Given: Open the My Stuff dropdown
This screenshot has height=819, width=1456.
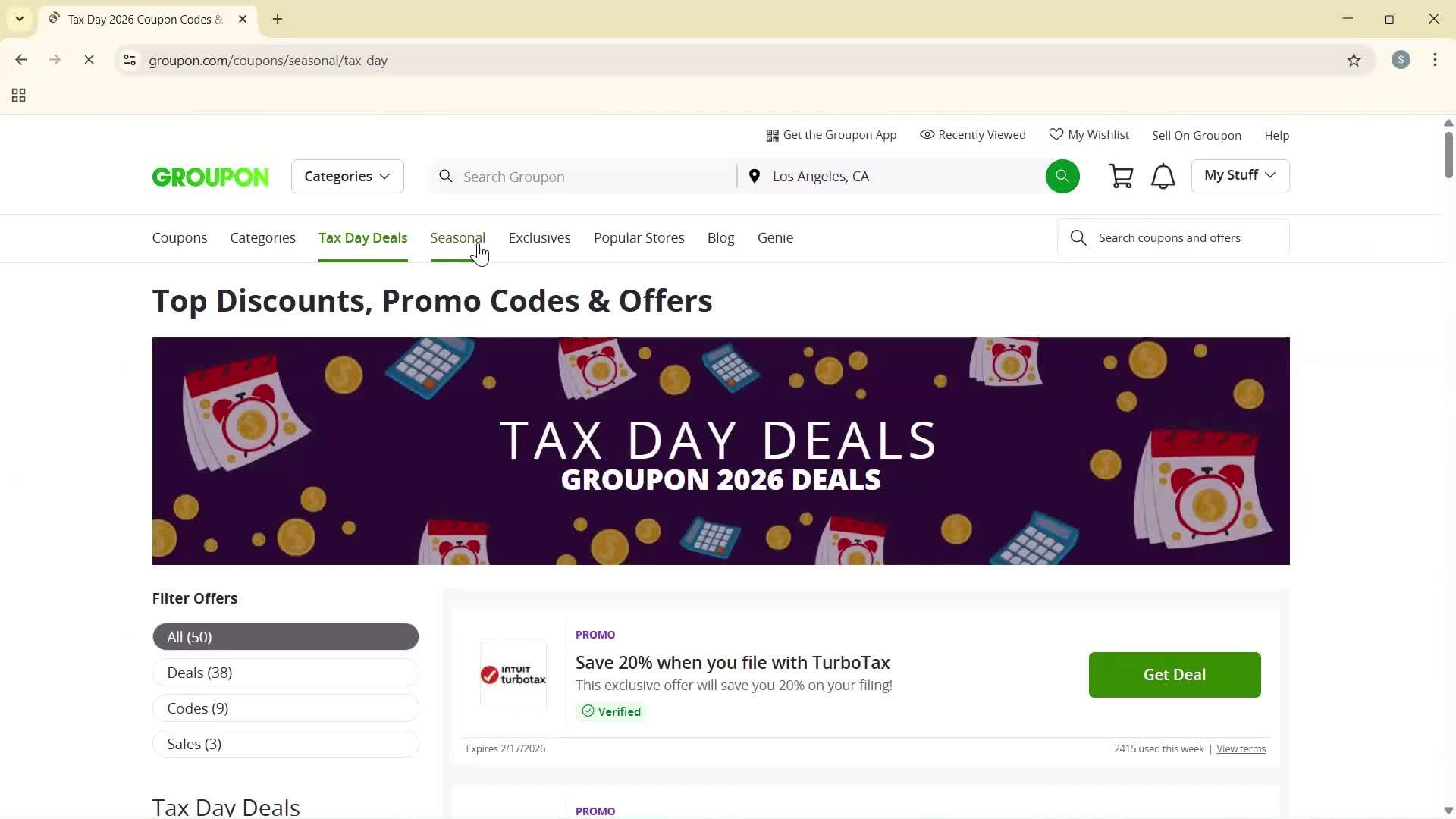Looking at the screenshot, I should pyautogui.click(x=1240, y=176).
